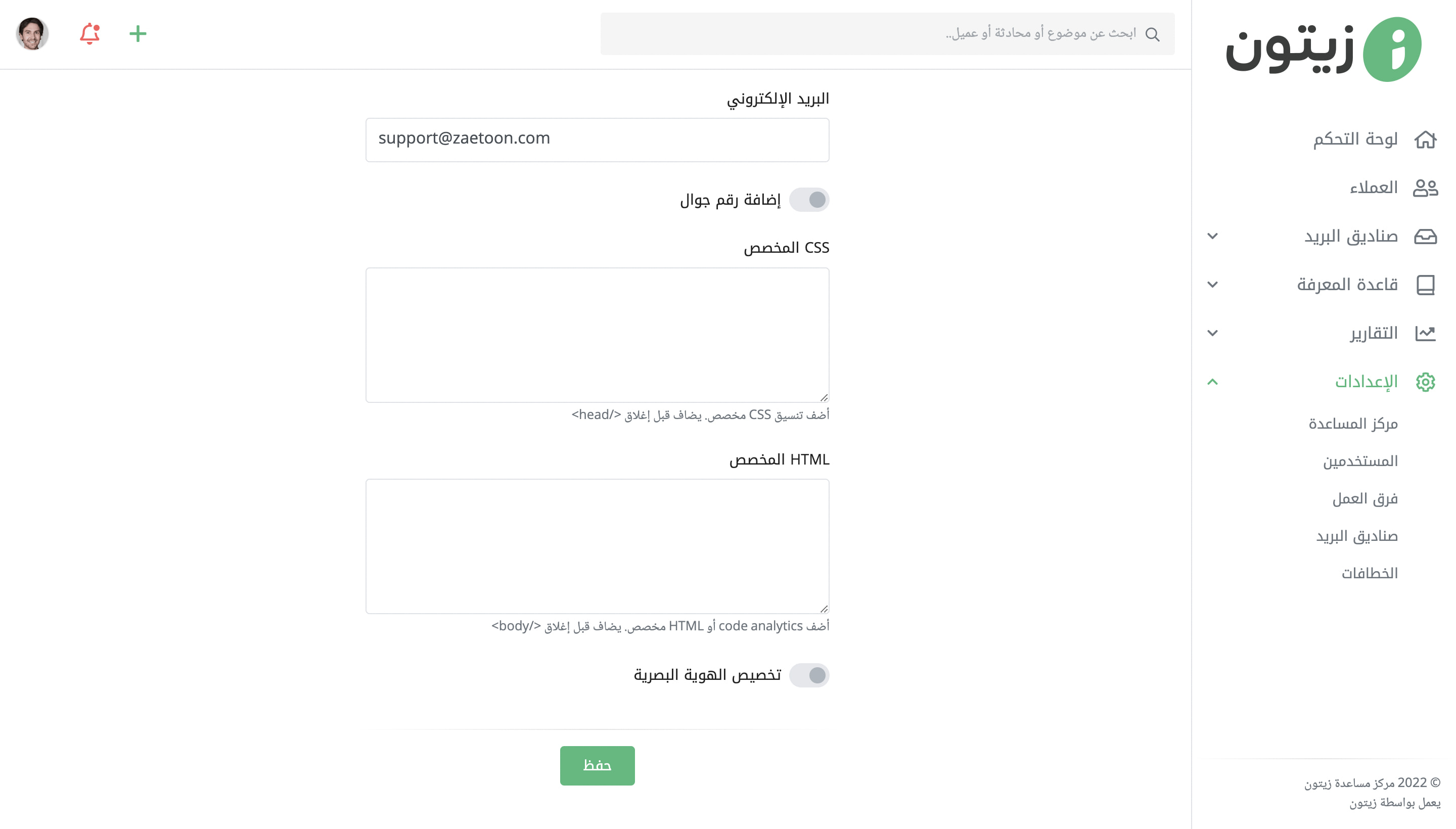Toggle the add mobile number switch

808,200
